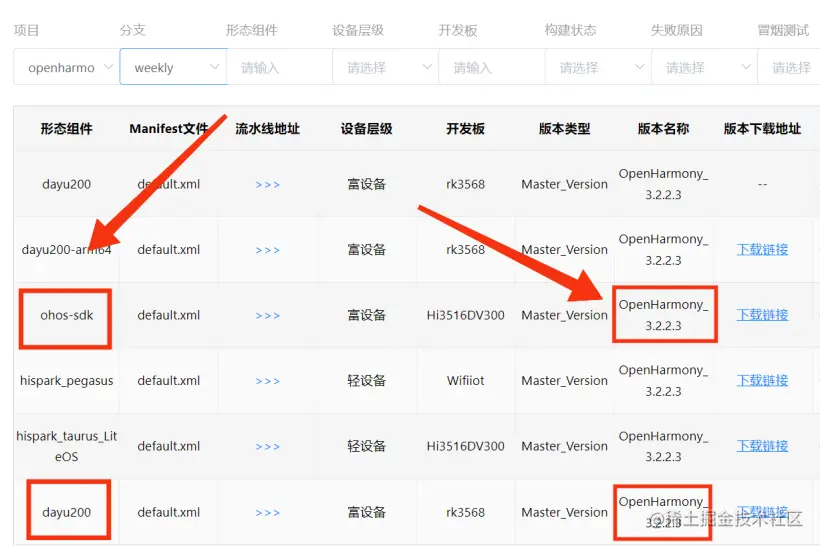This screenshot has width=820, height=546.
Task: Select default.xml in ohos-sdk row
Action: 168,315
